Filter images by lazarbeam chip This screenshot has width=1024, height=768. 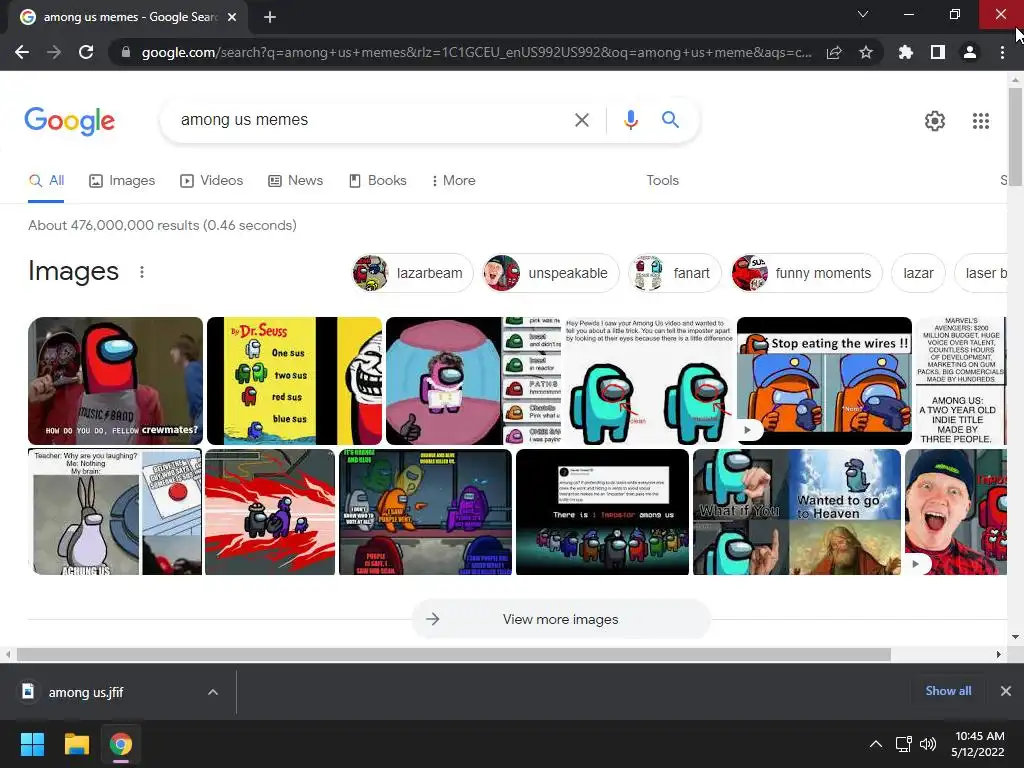point(412,273)
